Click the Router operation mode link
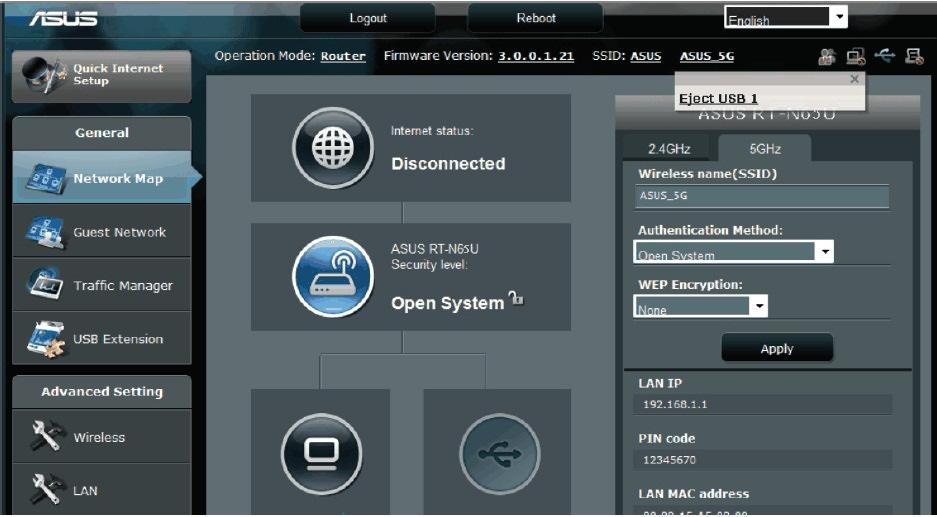The width and height of the screenshot is (937, 517). tap(343, 56)
